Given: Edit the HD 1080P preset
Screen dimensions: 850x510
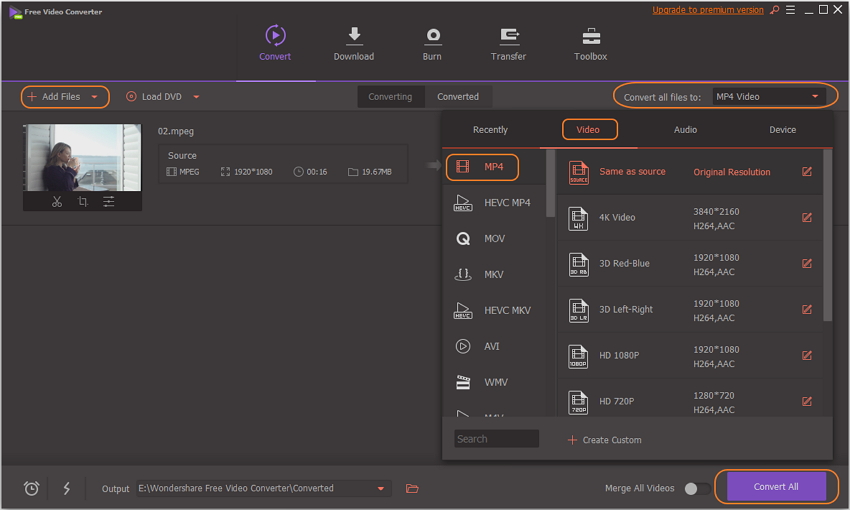Looking at the screenshot, I should [x=807, y=356].
